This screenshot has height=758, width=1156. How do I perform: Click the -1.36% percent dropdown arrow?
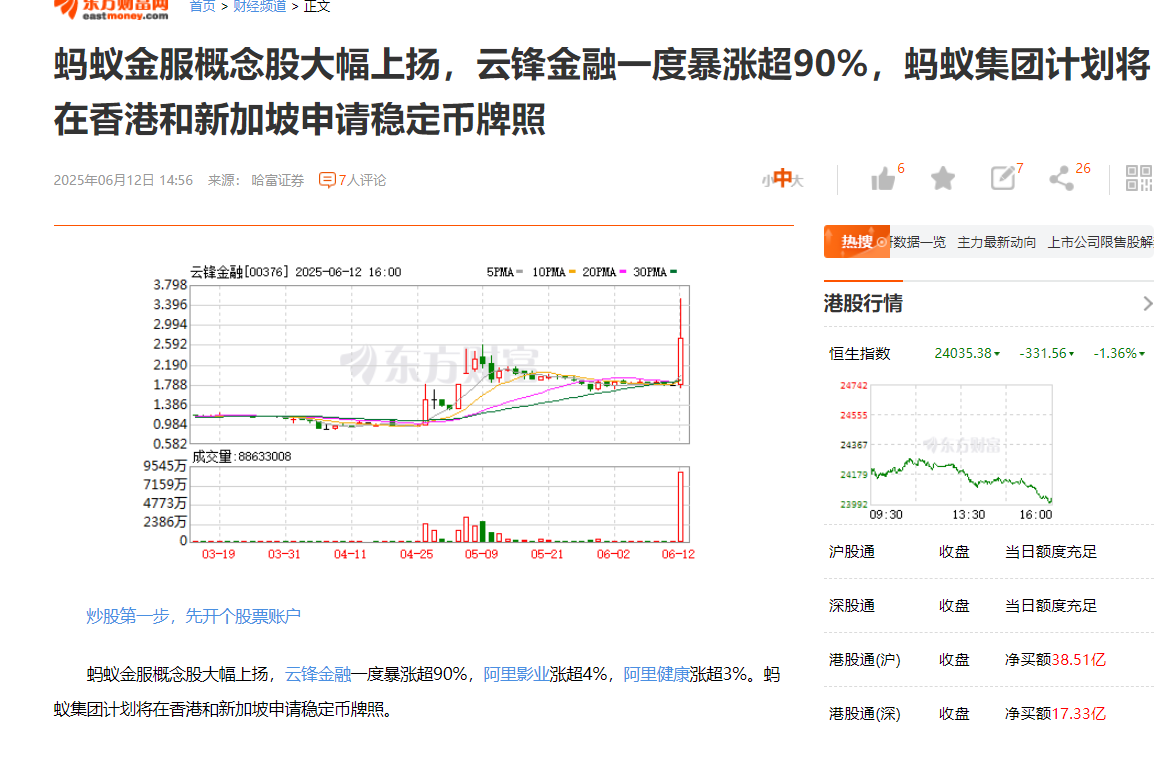(1142, 354)
